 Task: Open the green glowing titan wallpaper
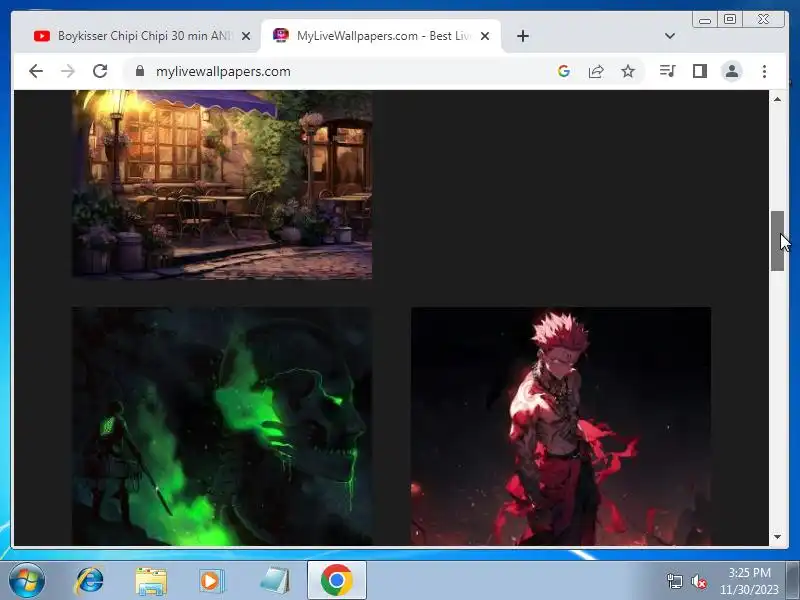pos(222,426)
